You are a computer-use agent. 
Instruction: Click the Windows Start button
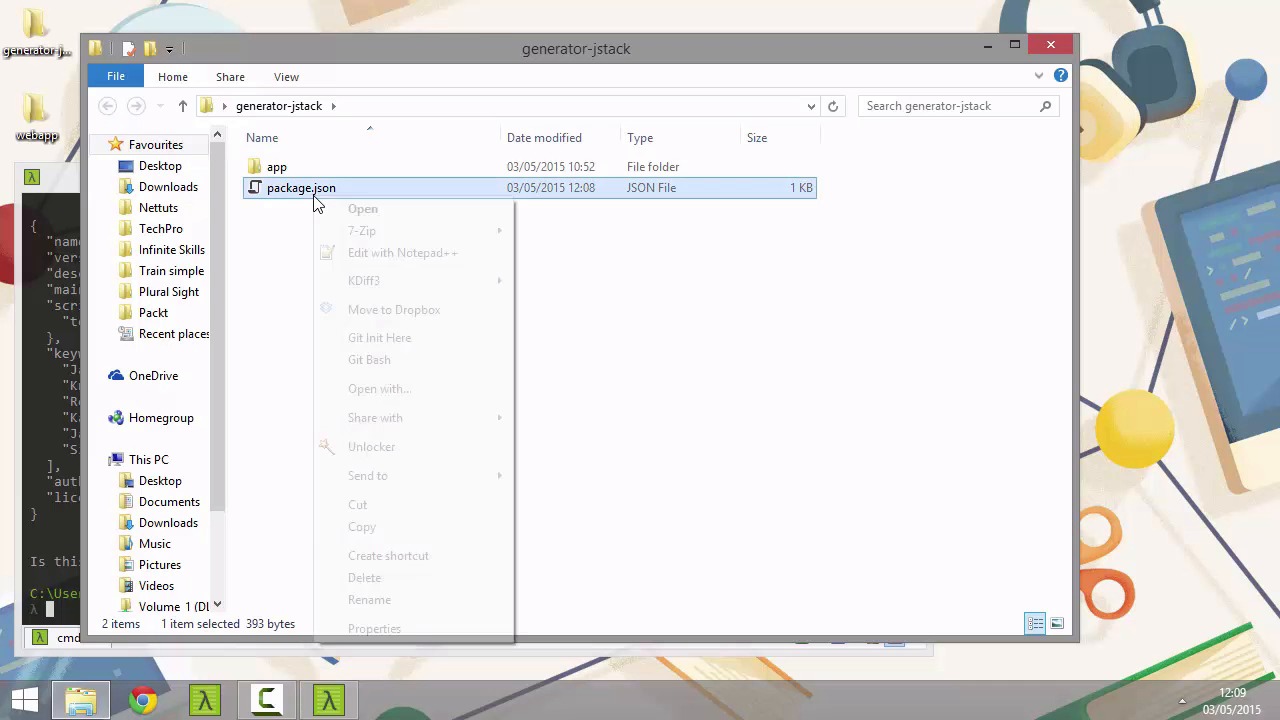point(25,700)
